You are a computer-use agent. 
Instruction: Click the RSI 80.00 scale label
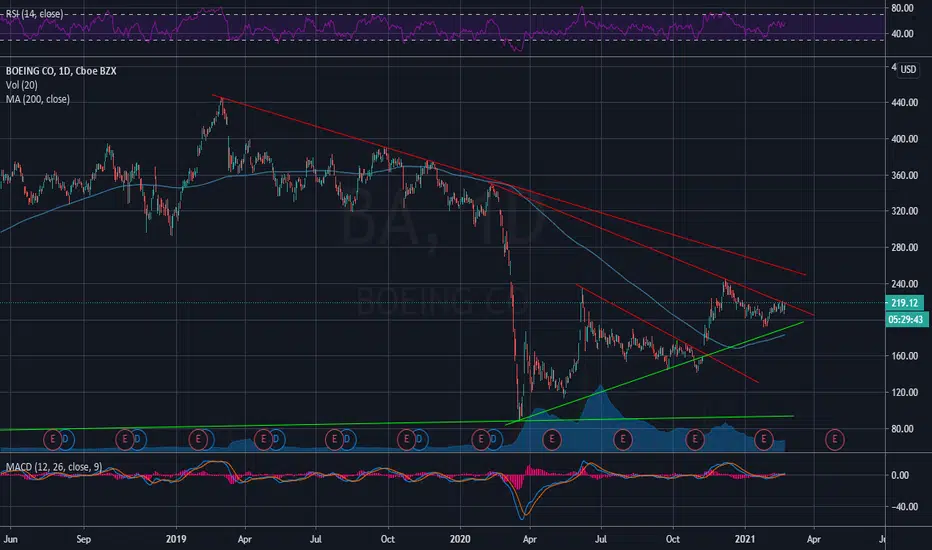click(902, 8)
